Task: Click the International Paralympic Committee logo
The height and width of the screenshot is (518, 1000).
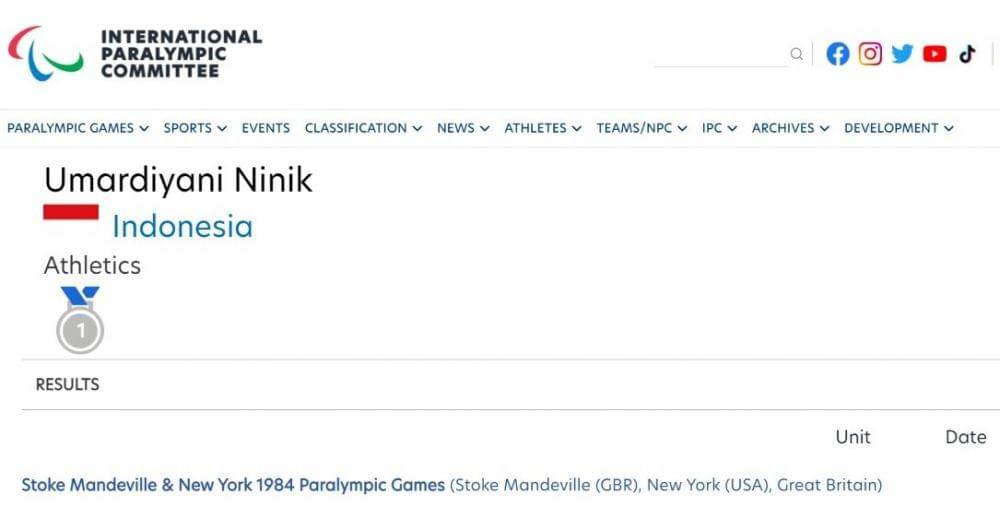Action: [x=135, y=54]
